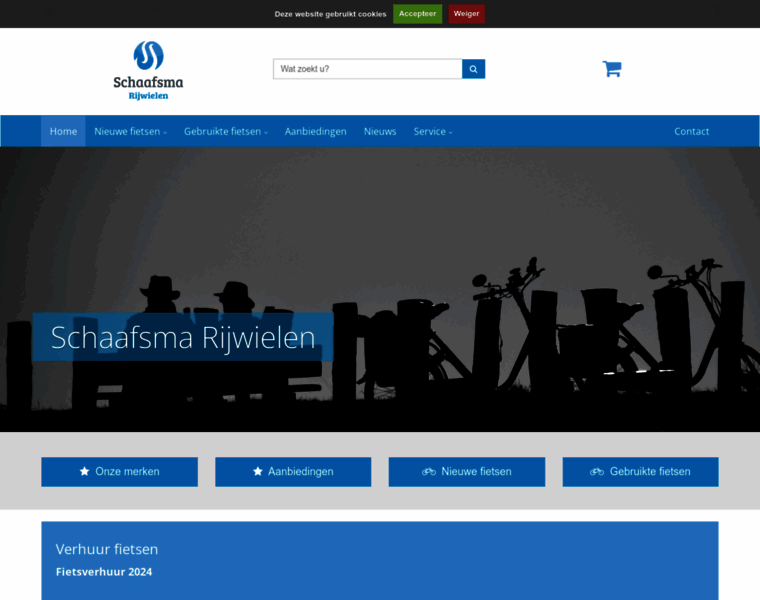This screenshot has height=600, width=760.
Task: Expand the Gebruikte fietsen dropdown menu
Action: [x=225, y=131]
